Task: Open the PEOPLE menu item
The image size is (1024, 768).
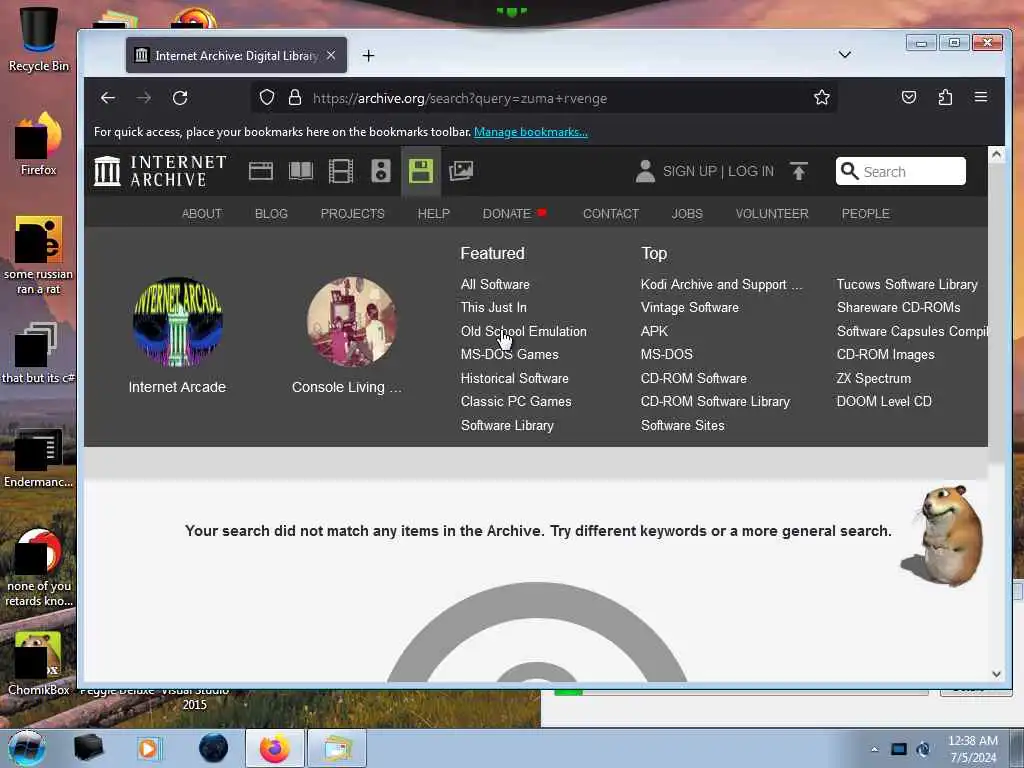Action: [865, 214]
